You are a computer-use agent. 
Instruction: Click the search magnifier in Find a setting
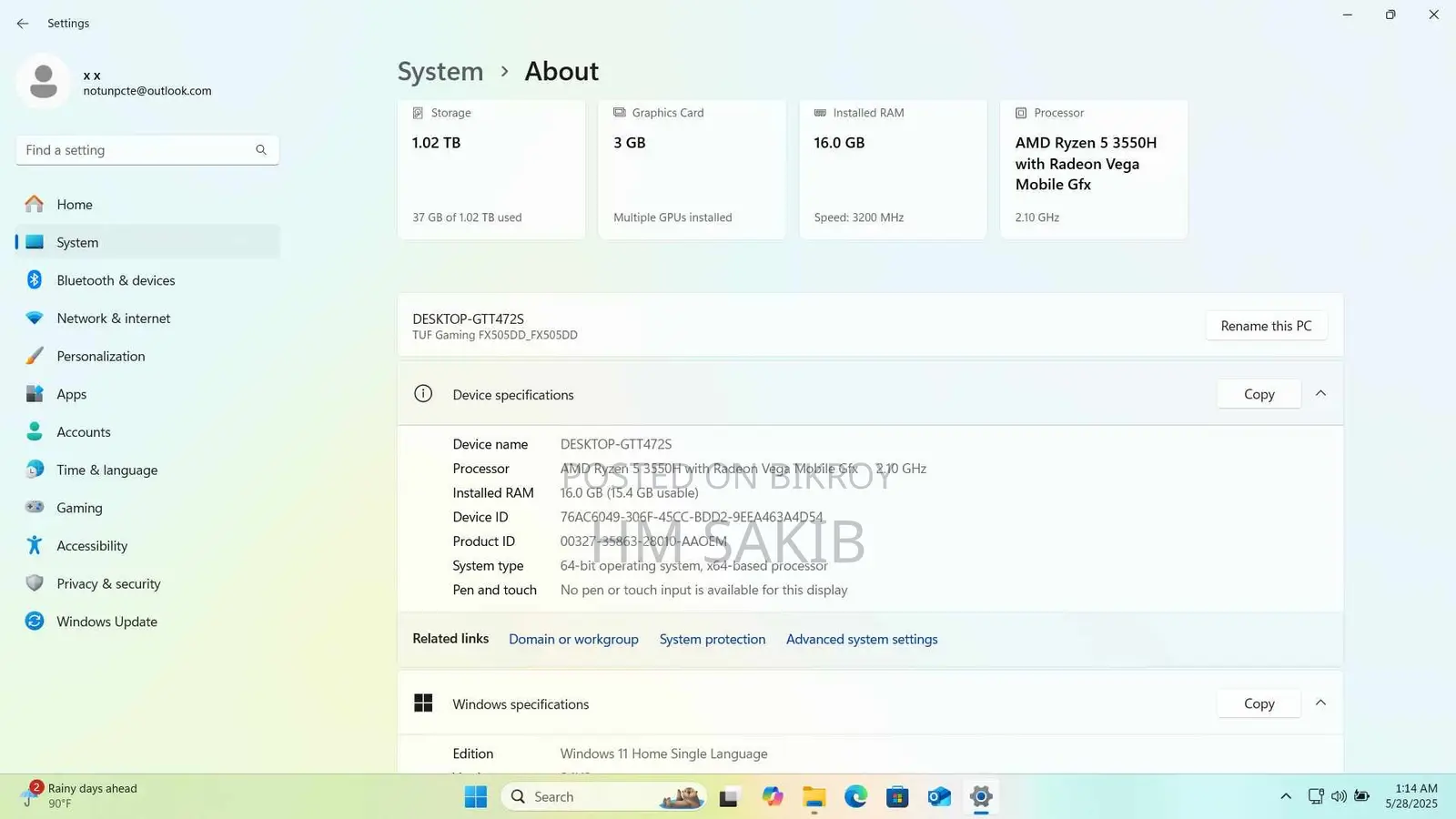[261, 150]
